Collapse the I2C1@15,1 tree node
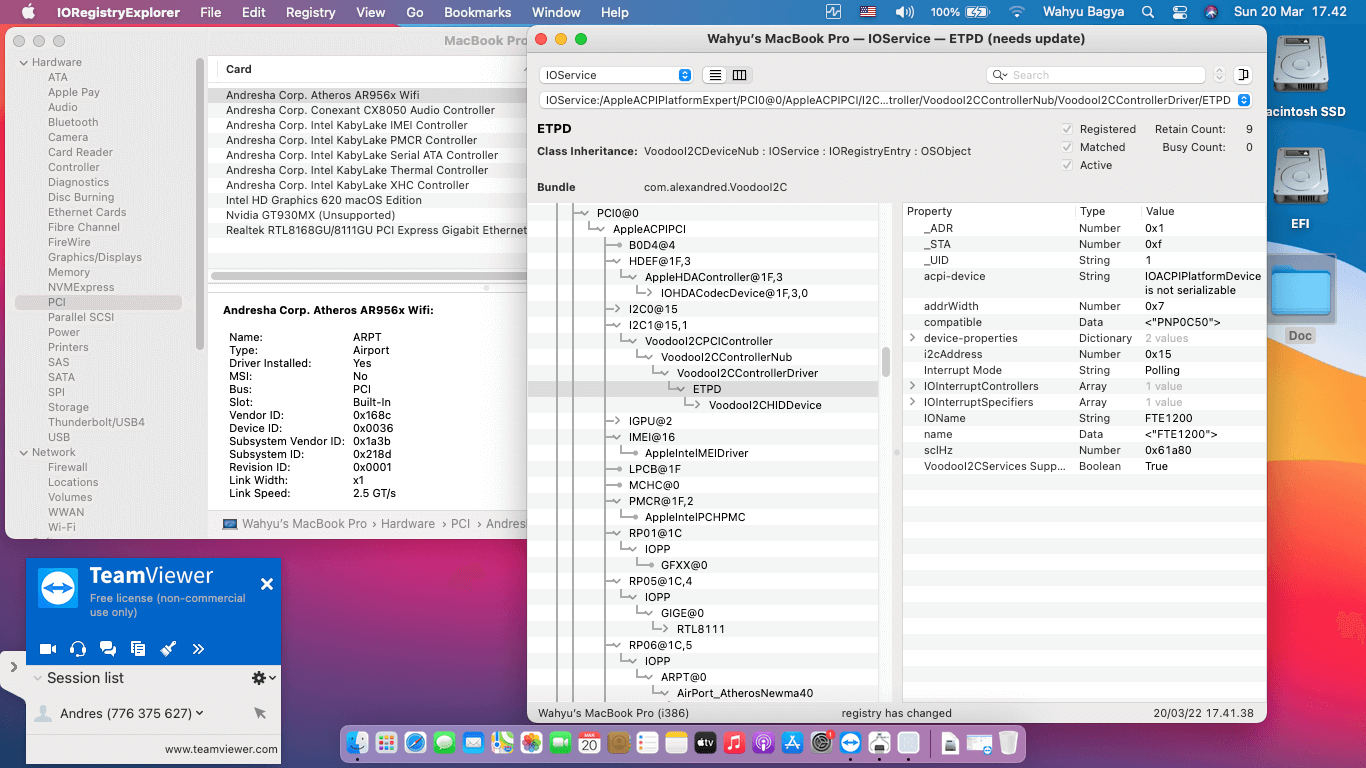 (x=617, y=325)
